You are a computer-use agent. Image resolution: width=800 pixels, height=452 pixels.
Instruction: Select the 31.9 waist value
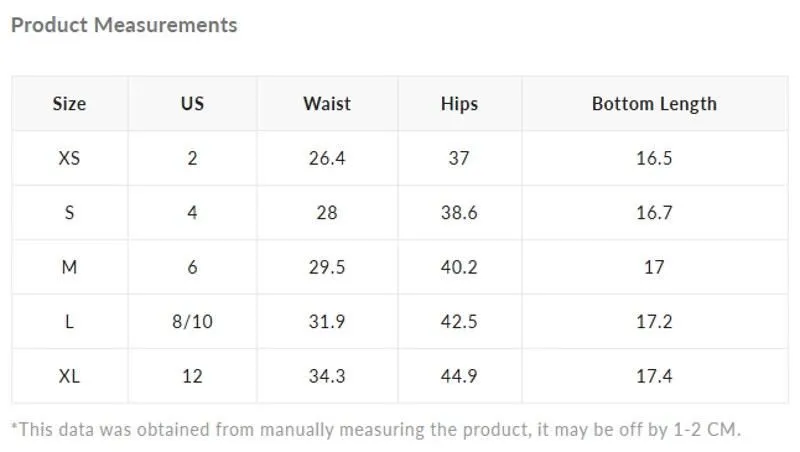tap(327, 321)
